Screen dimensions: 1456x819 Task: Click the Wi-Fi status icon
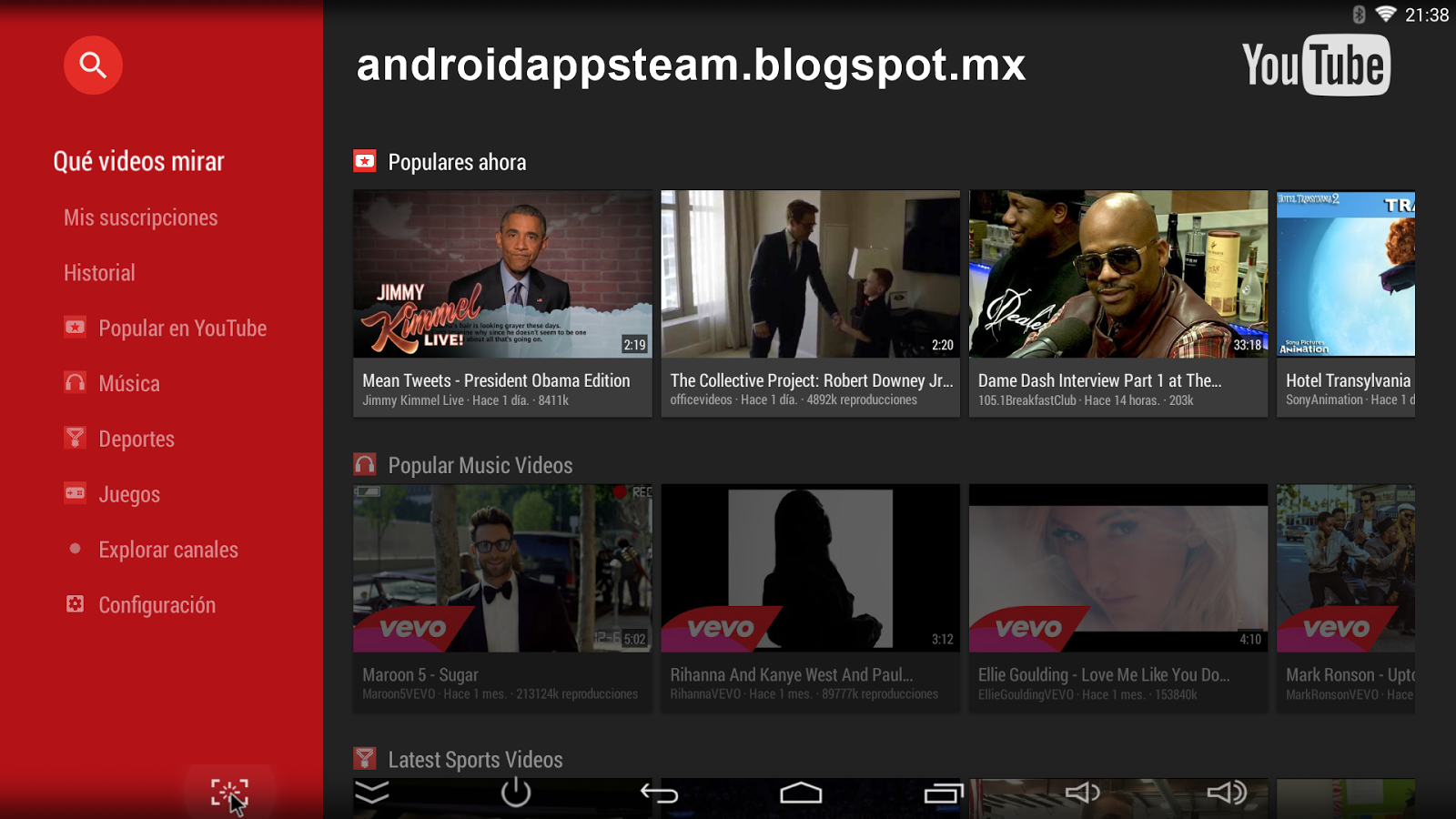click(x=1386, y=15)
